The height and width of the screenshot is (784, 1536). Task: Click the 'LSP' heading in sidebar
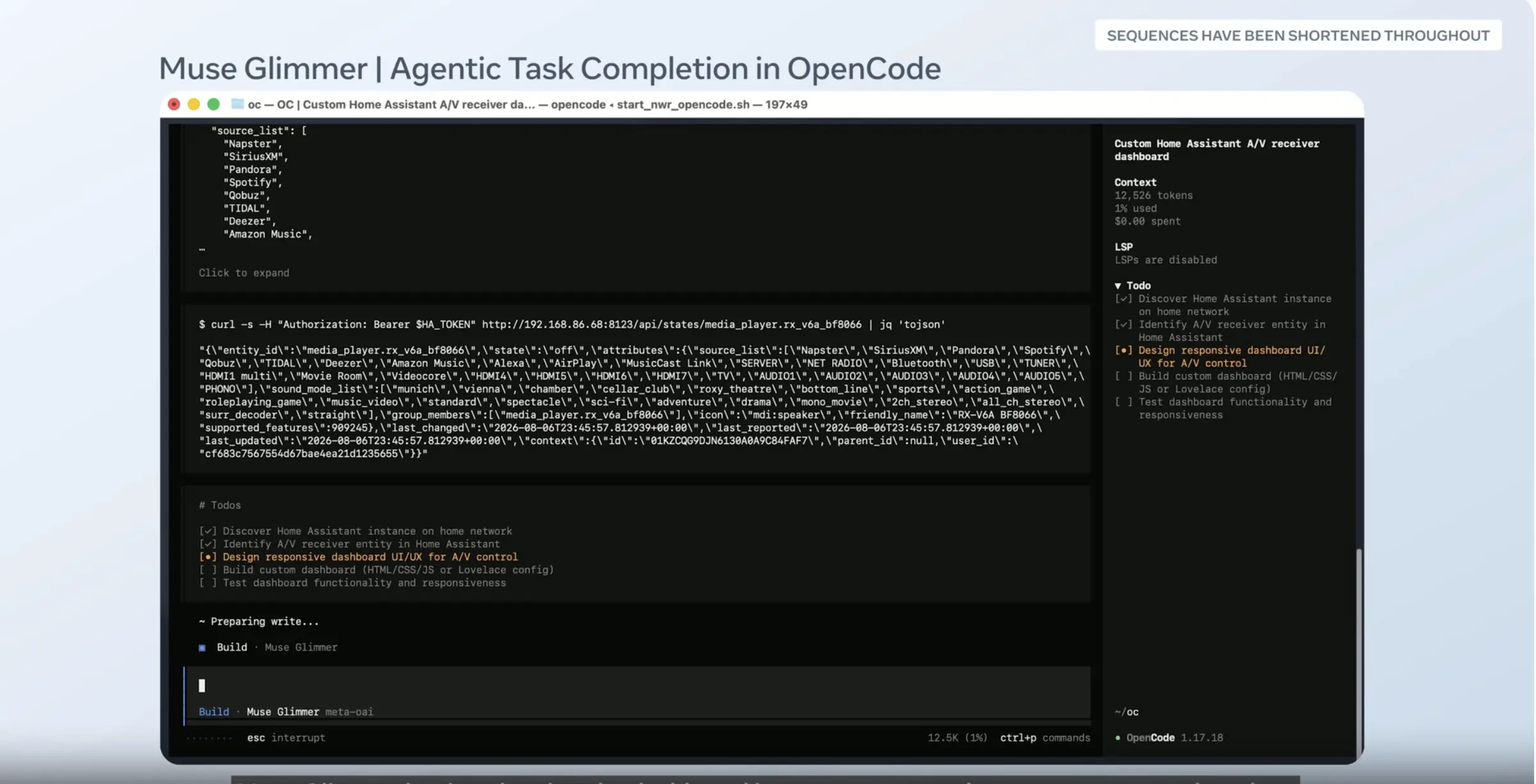1123,247
